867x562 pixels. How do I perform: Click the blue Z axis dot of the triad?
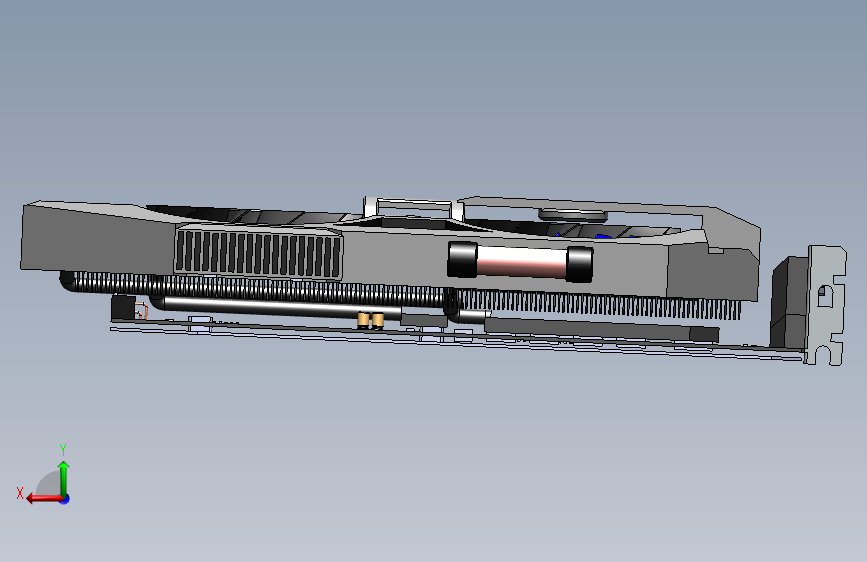[x=65, y=499]
